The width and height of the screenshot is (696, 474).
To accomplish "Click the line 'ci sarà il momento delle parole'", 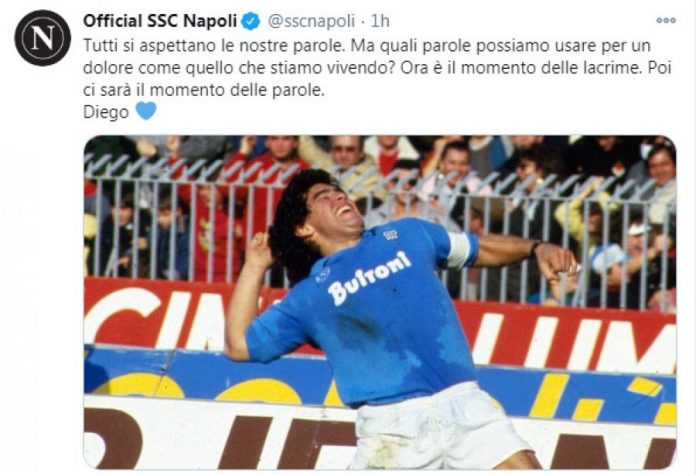I will tap(204, 90).
